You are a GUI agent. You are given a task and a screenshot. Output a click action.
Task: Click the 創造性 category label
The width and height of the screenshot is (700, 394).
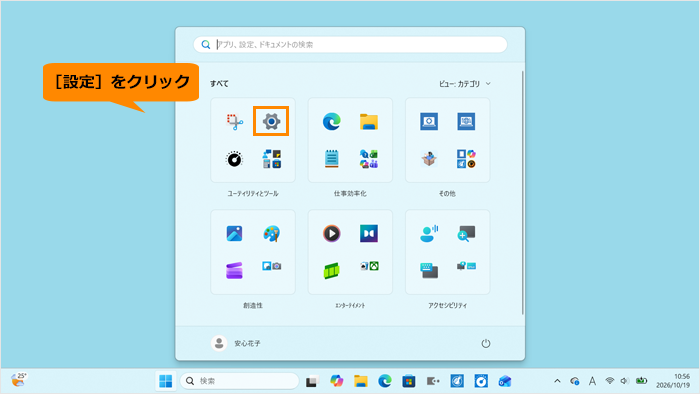click(253, 306)
